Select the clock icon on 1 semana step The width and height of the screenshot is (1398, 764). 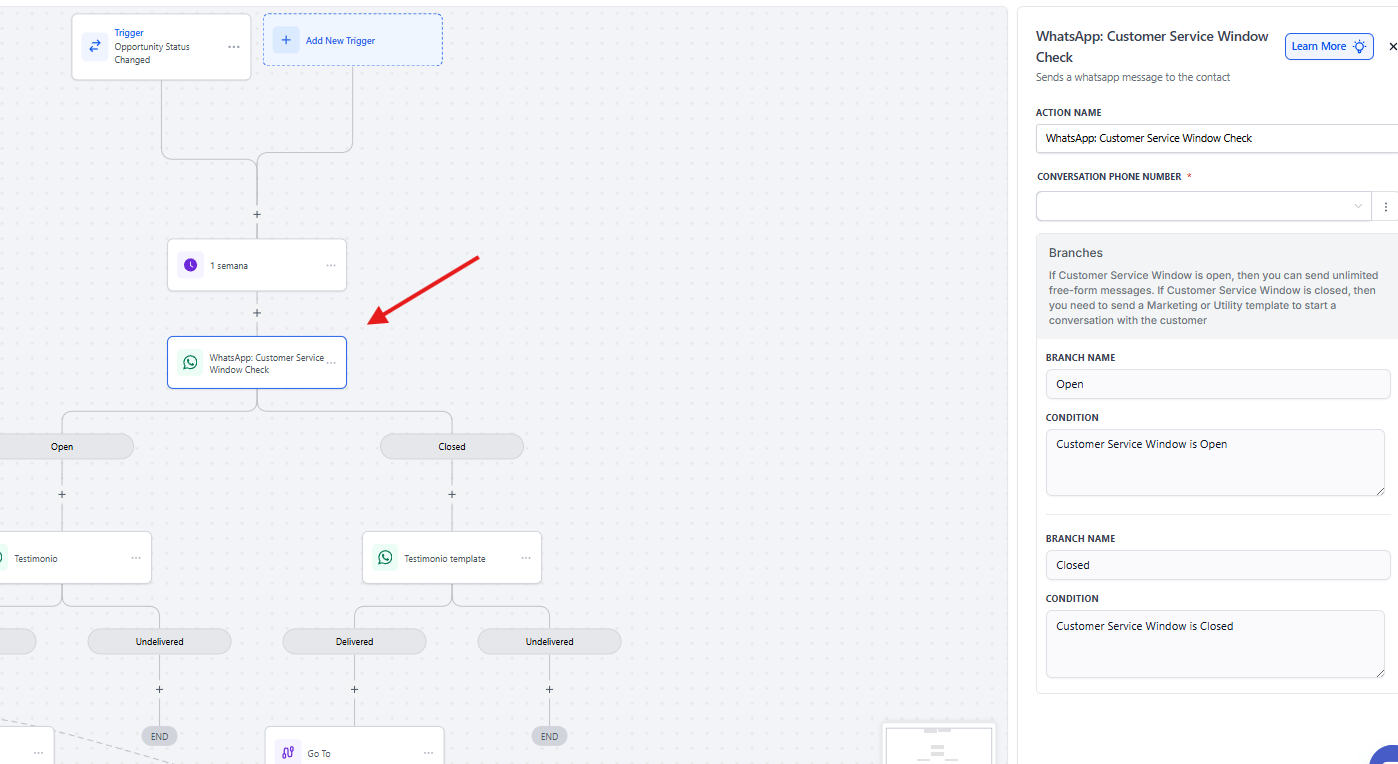pos(190,265)
